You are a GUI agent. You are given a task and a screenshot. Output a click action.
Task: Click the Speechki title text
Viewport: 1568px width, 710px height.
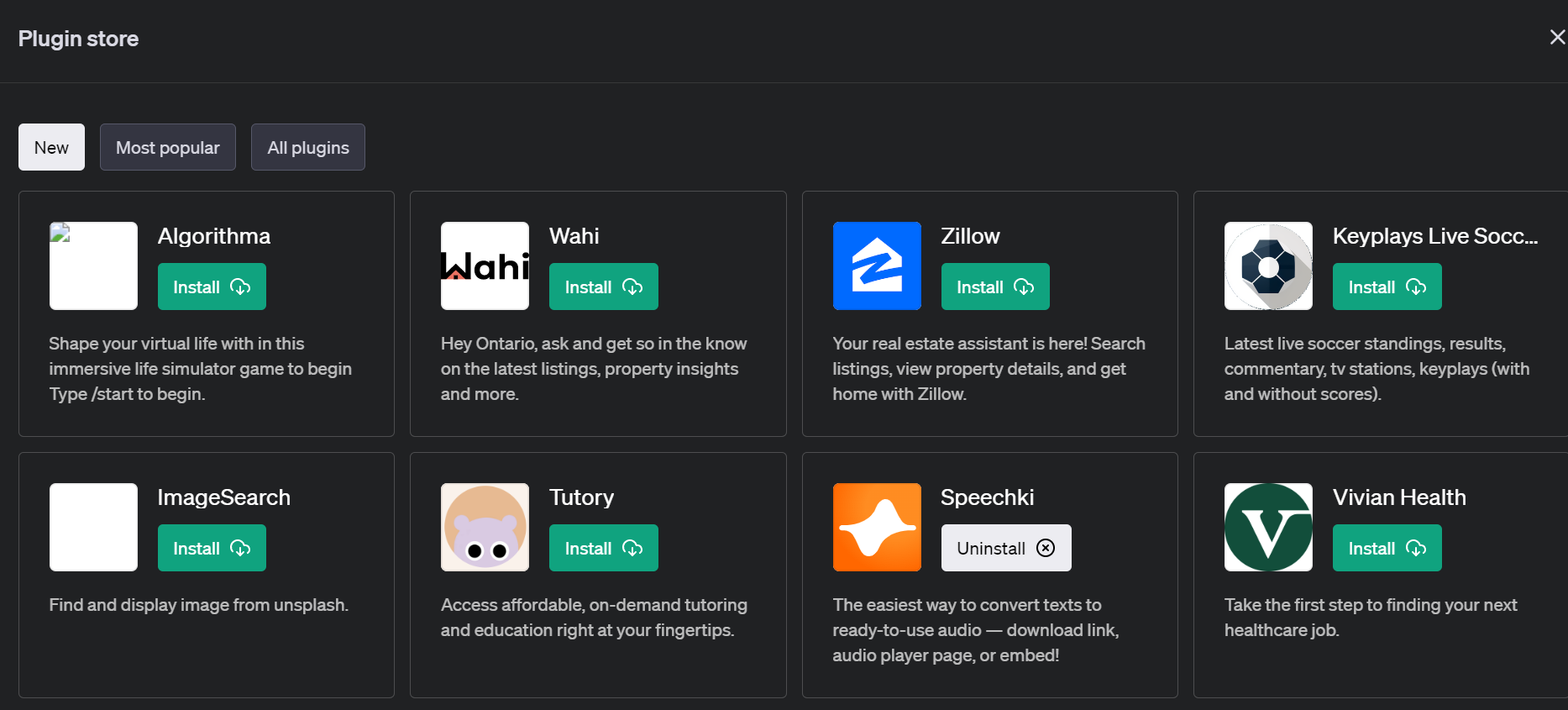click(x=987, y=497)
